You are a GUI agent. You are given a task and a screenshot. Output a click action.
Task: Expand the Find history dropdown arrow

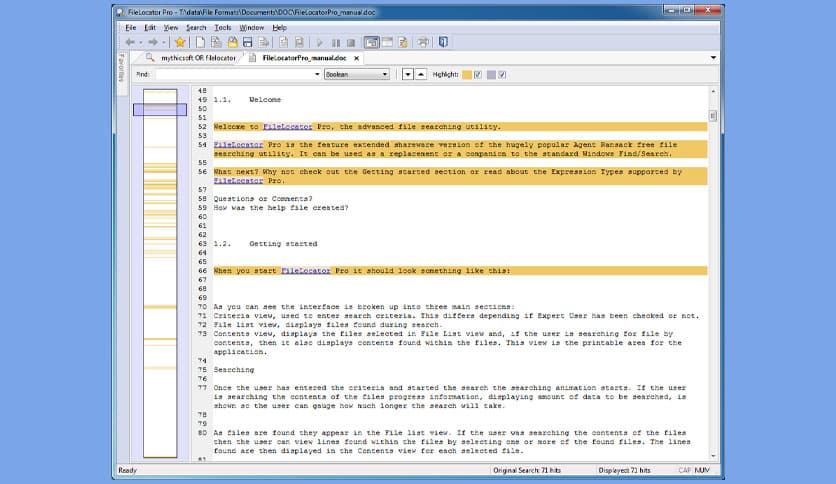[x=317, y=75]
